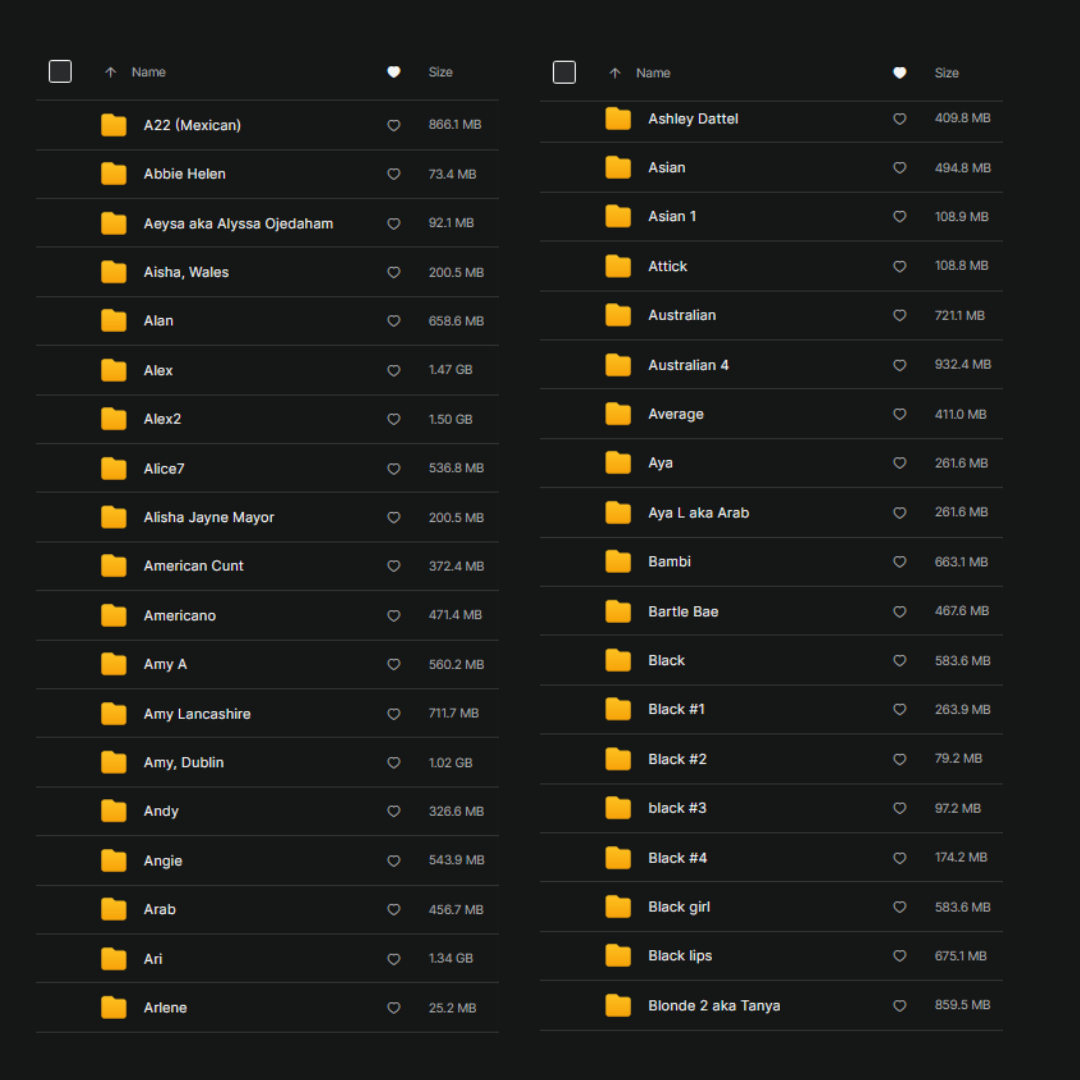
Task: Click the 1.47 GB size value
Action: click(450, 370)
